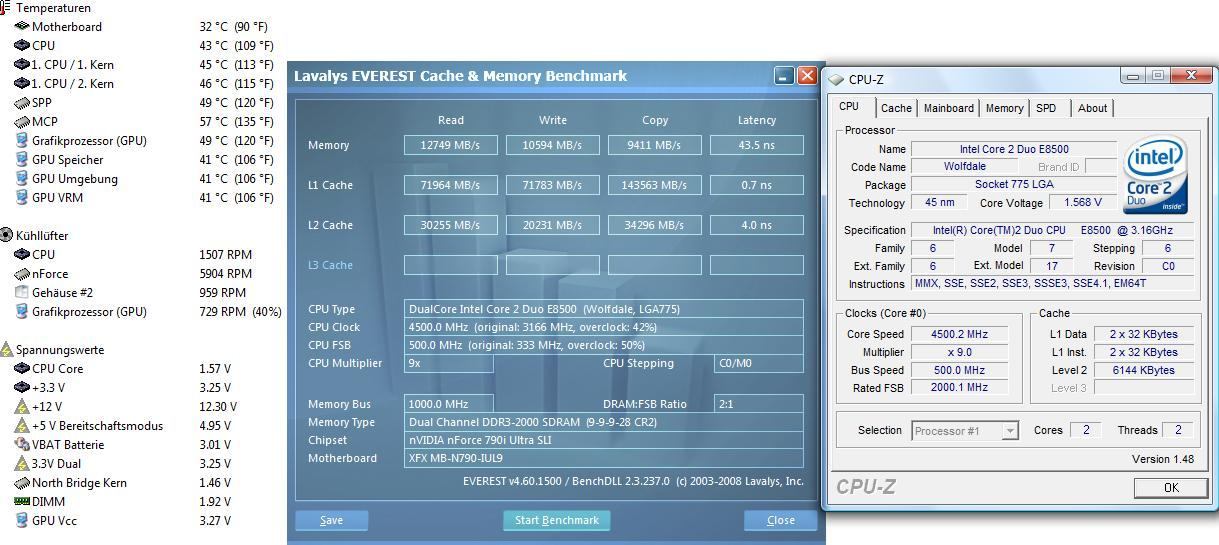Click the nForce fan icon
Image resolution: width=1219 pixels, height=545 pixels.
pos(22,273)
